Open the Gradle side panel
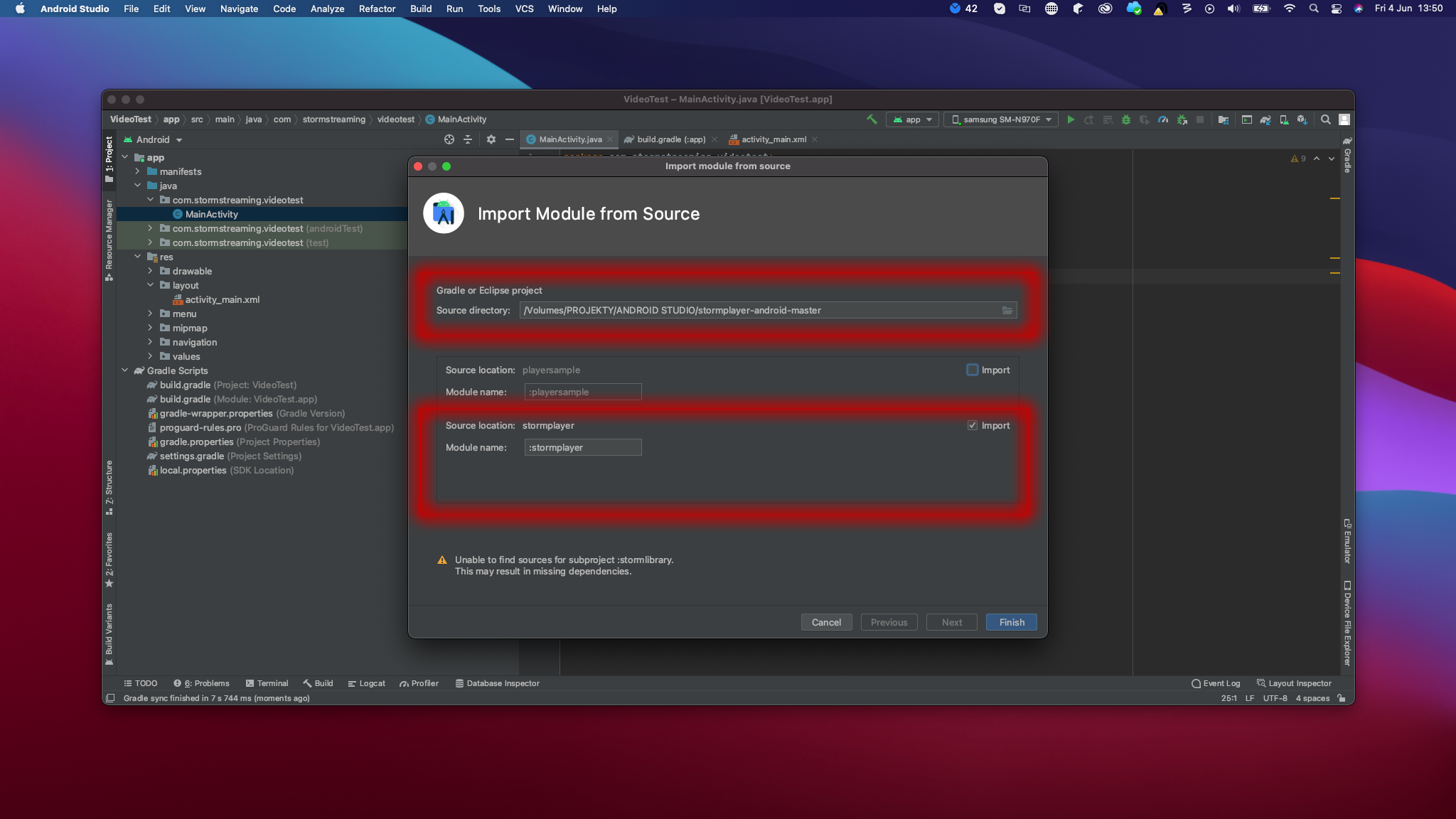Viewport: 1456px width, 819px height. pyautogui.click(x=1347, y=155)
